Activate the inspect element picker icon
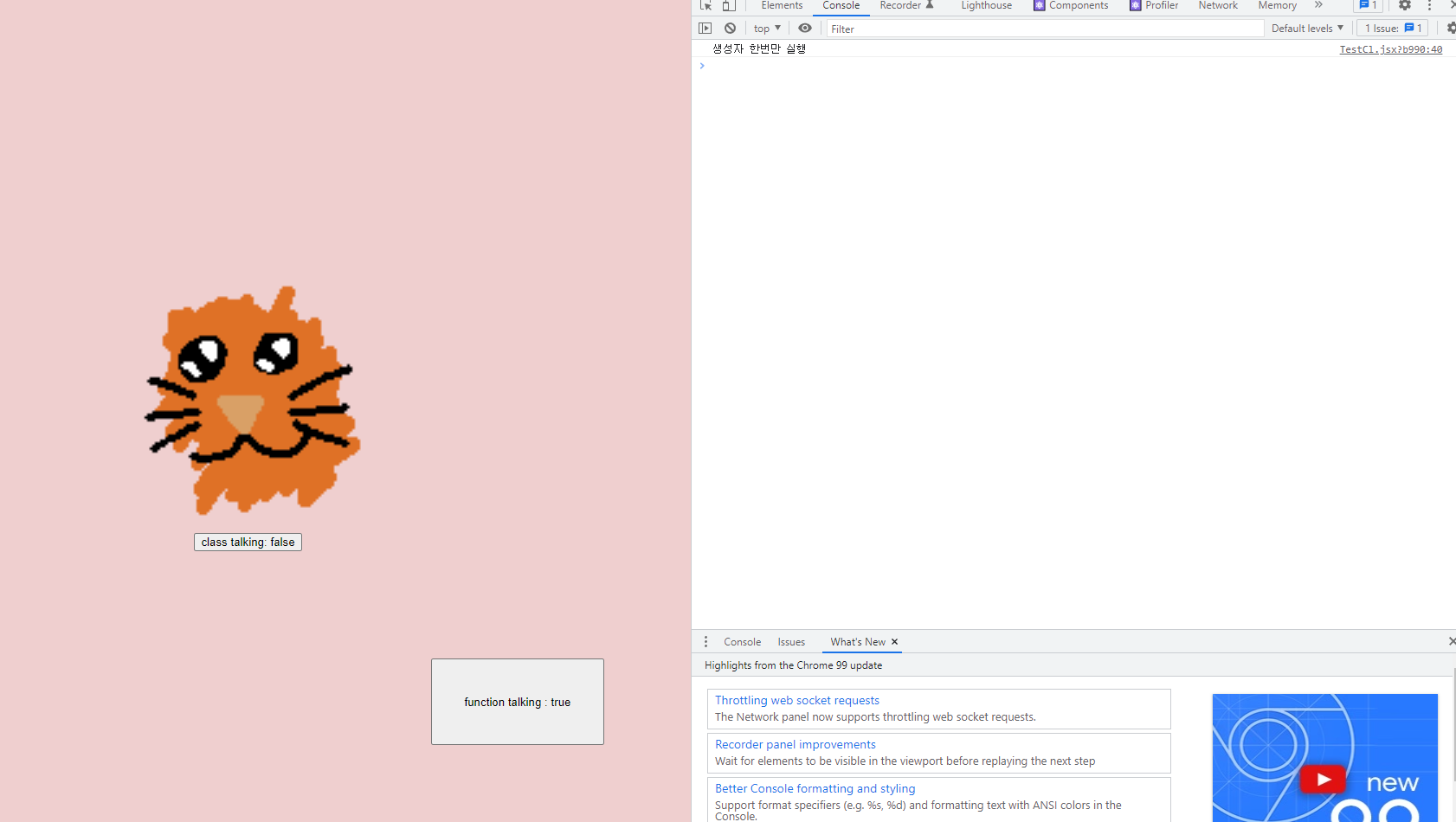 pos(705,5)
